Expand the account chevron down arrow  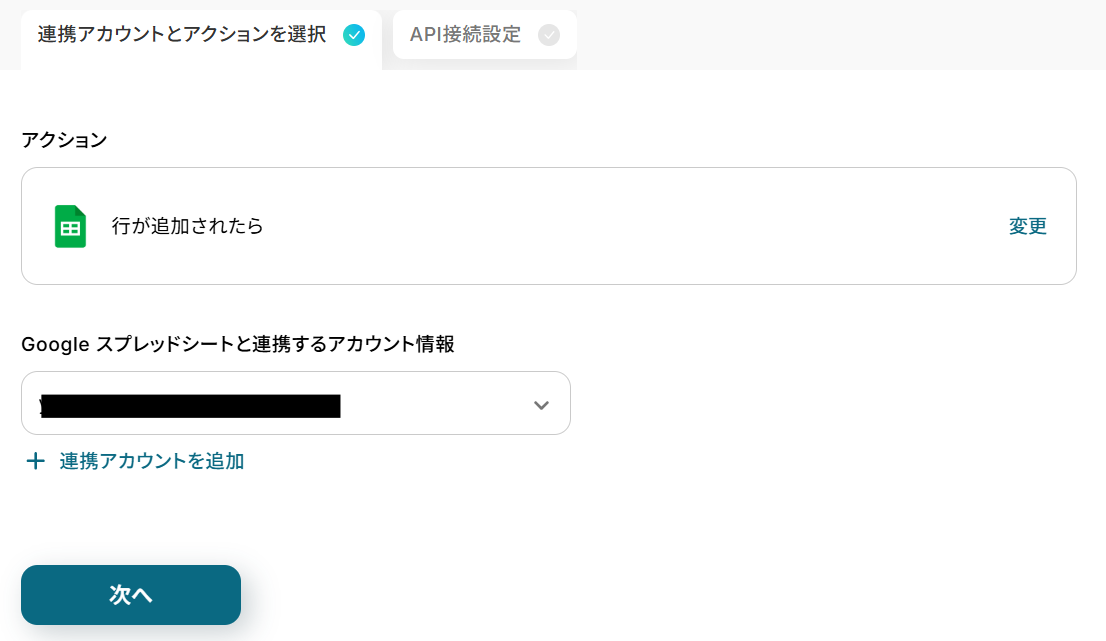coord(541,405)
